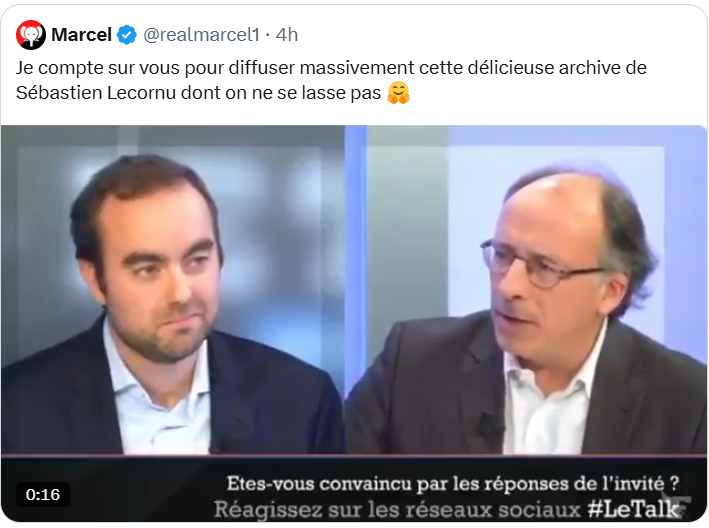Open the @realmarcel1 handle link
709x528 pixels.
click(201, 35)
